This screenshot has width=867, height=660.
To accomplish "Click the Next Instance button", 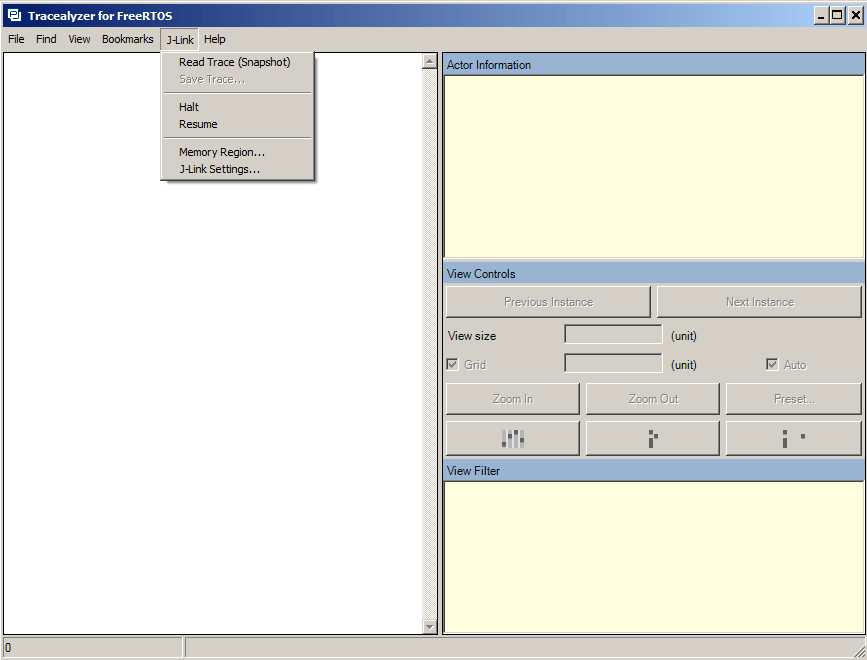I will 759,302.
